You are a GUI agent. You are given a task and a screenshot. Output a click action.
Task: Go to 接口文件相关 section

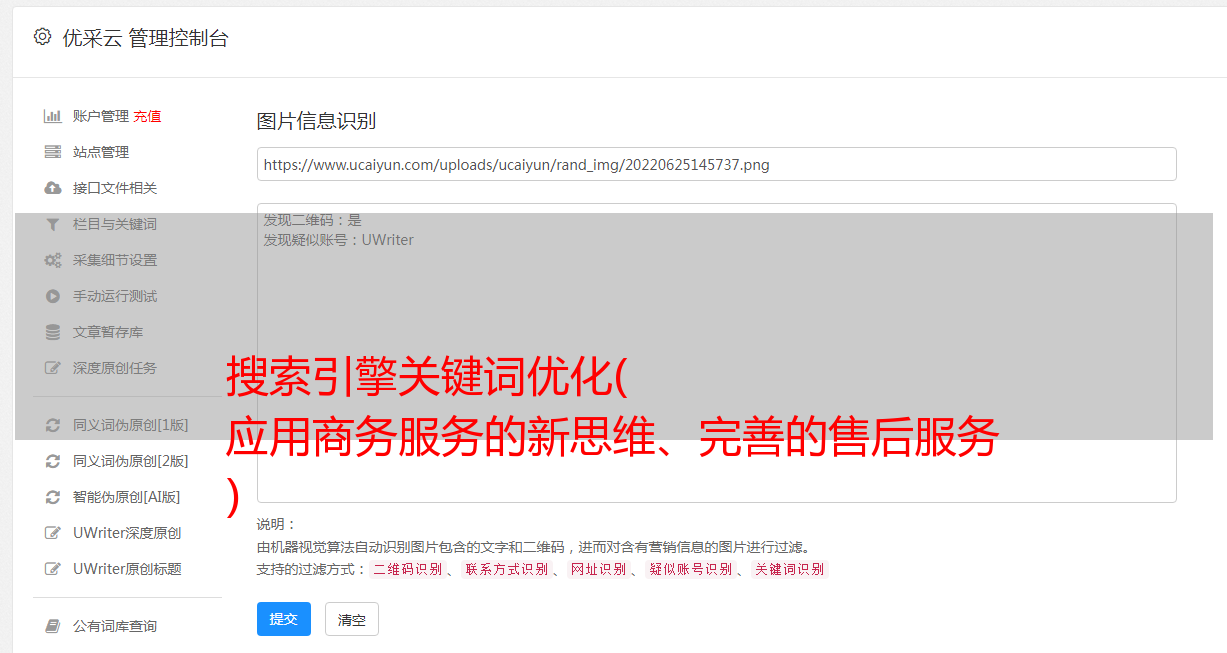[x=115, y=188]
